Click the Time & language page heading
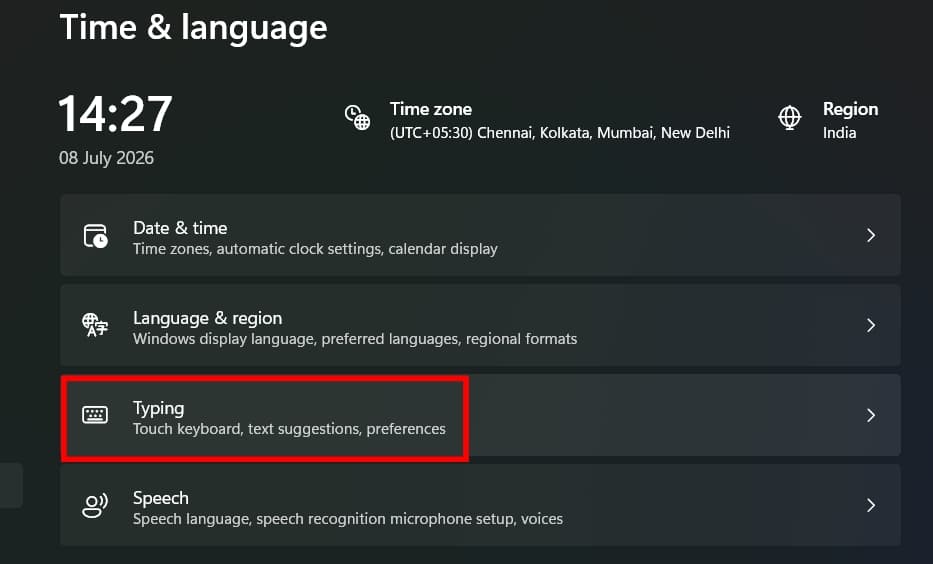Image resolution: width=933 pixels, height=564 pixels. (x=193, y=28)
